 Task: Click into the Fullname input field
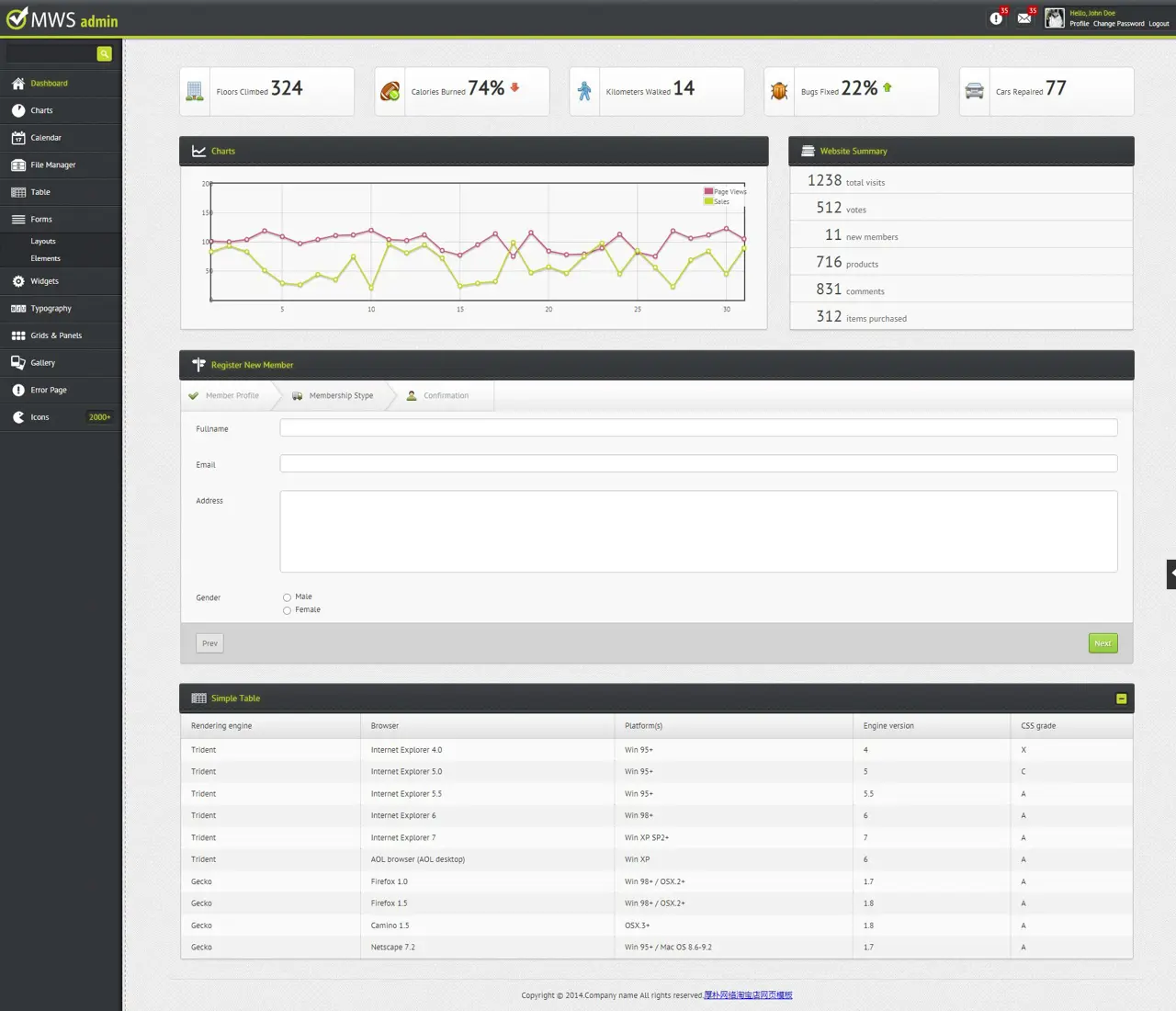[698, 428]
